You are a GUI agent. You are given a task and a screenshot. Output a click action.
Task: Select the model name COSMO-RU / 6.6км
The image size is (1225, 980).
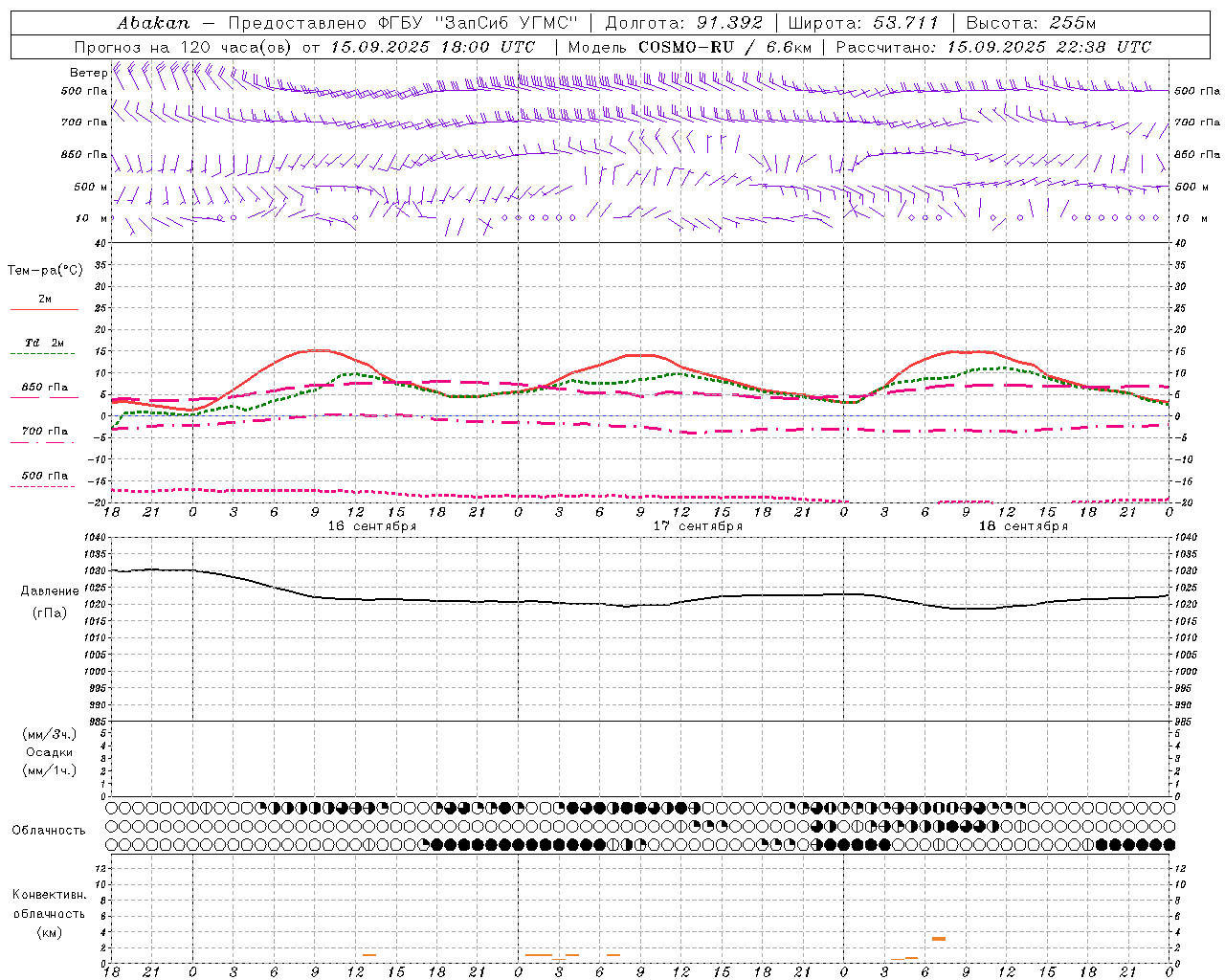pyautogui.click(x=724, y=46)
